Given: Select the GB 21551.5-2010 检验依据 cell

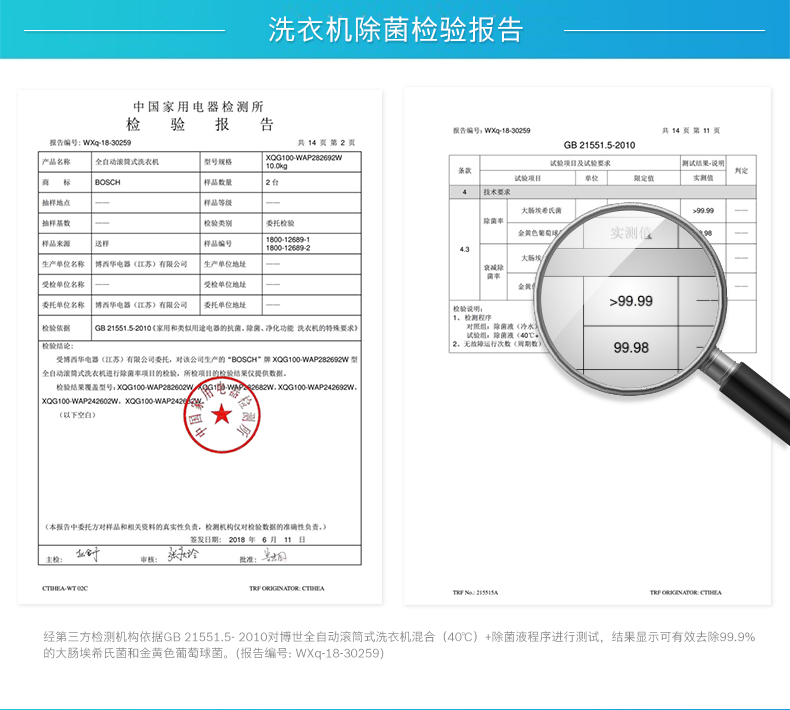Looking at the screenshot, I should point(226,328).
